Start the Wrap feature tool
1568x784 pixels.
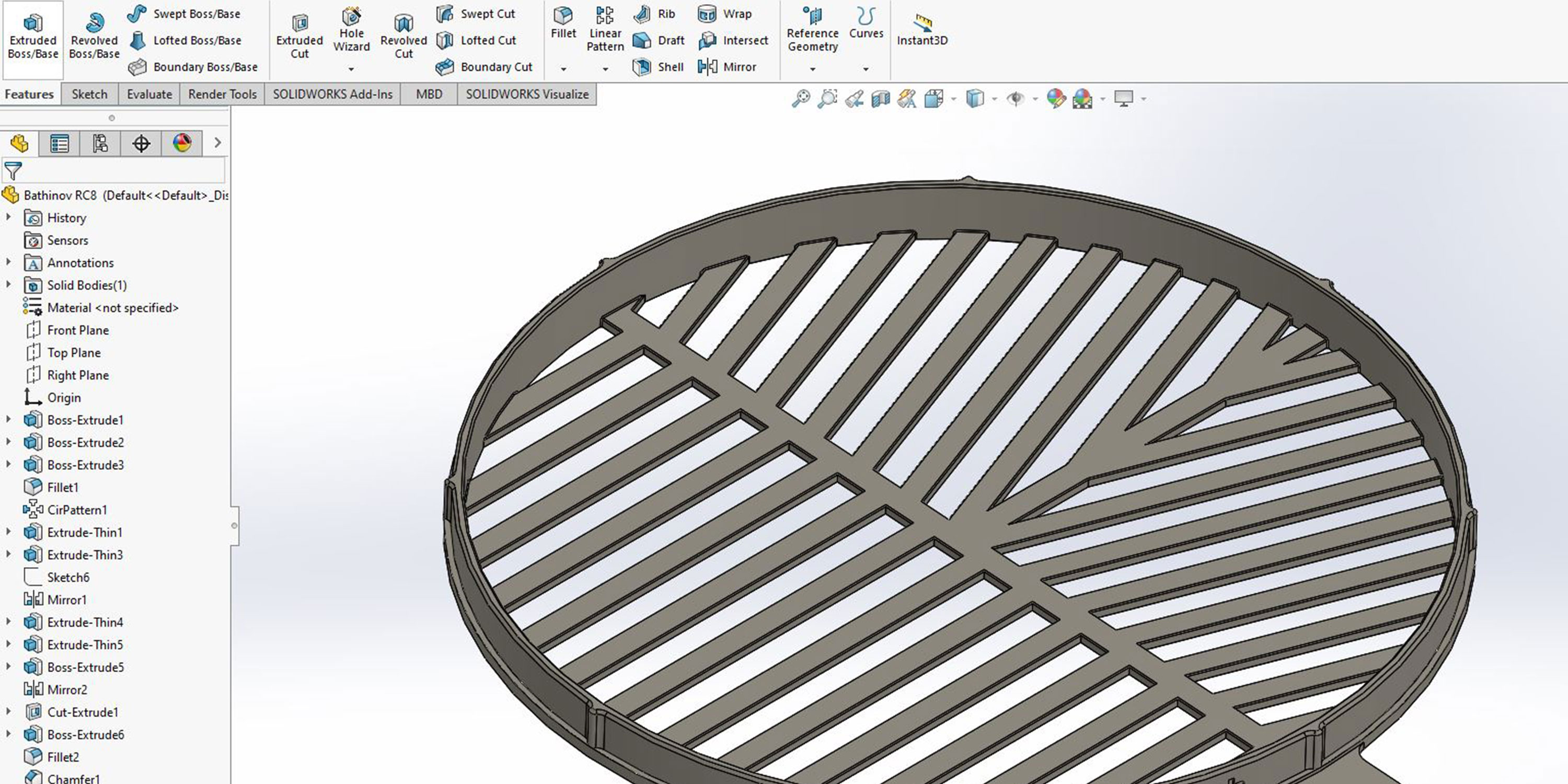click(x=724, y=14)
